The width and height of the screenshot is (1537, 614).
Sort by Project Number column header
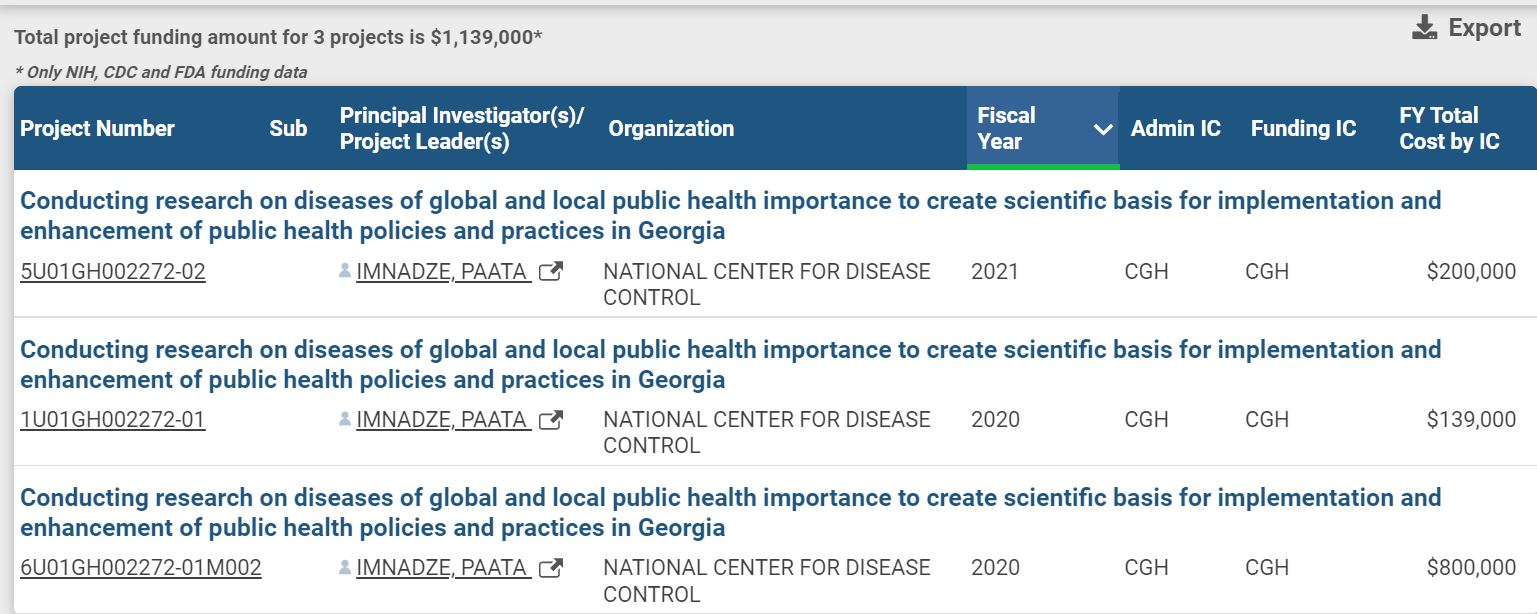97,129
